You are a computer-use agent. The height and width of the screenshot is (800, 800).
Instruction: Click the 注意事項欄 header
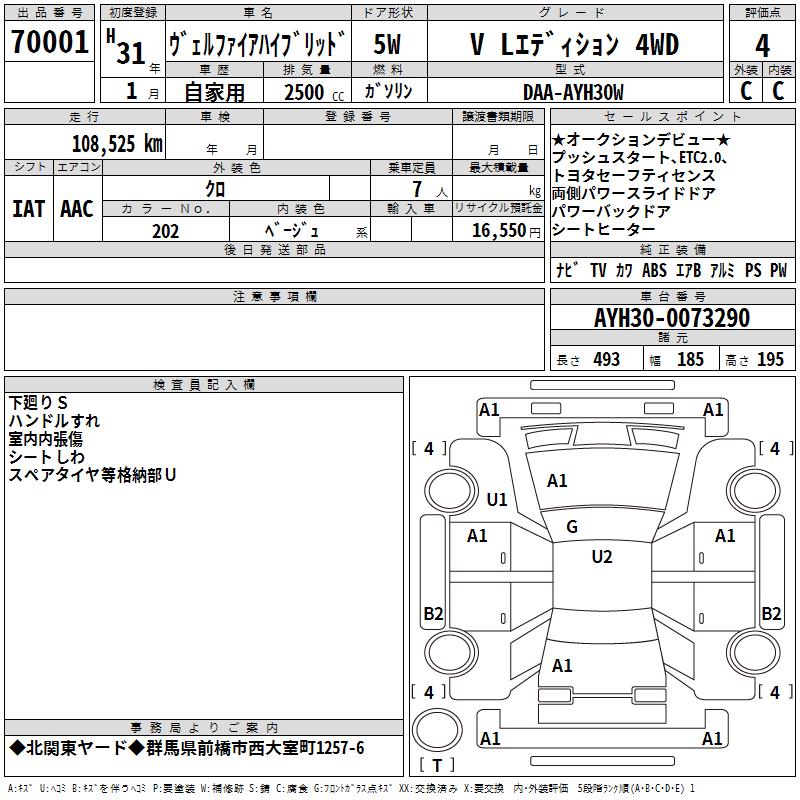tap(274, 296)
